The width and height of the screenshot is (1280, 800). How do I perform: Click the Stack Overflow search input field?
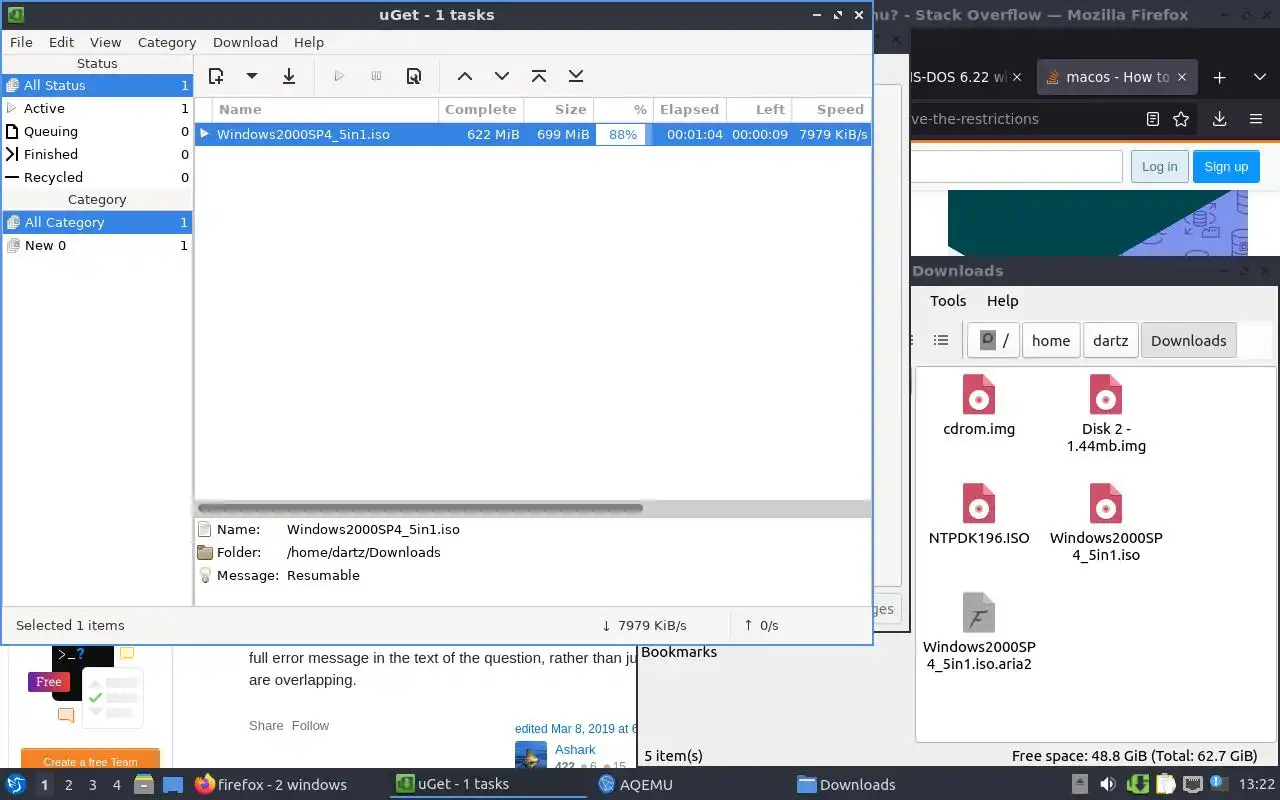point(1016,167)
